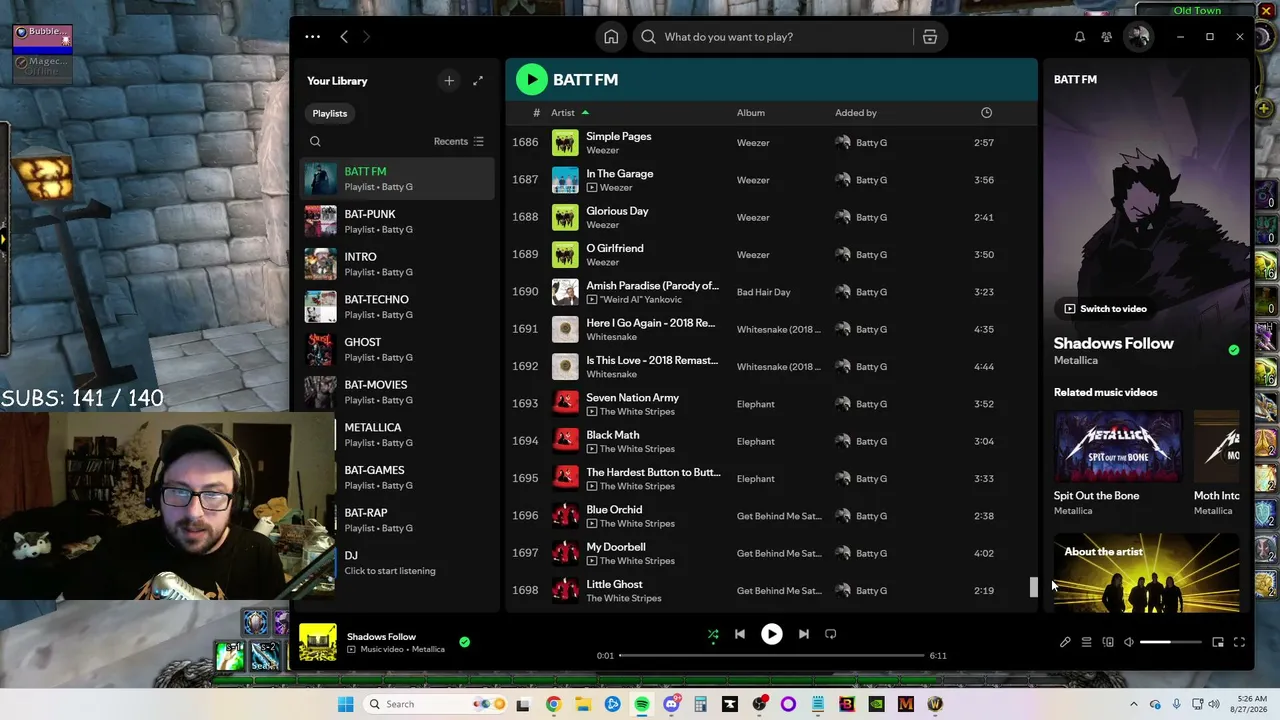
Task: Open the What's New notifications bell
Action: tap(1080, 37)
